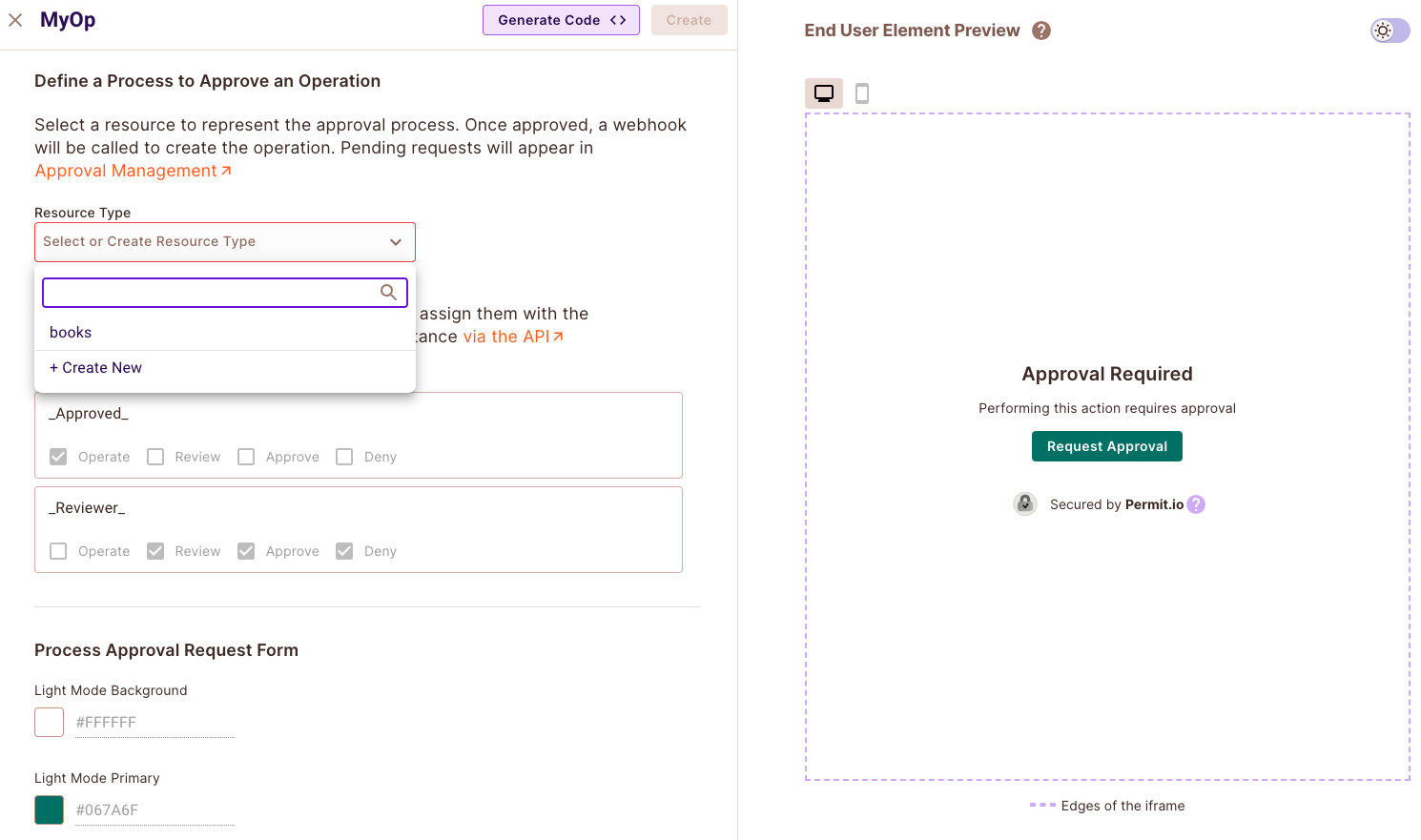Check the Operate box under _Reviewer_

tap(58, 551)
